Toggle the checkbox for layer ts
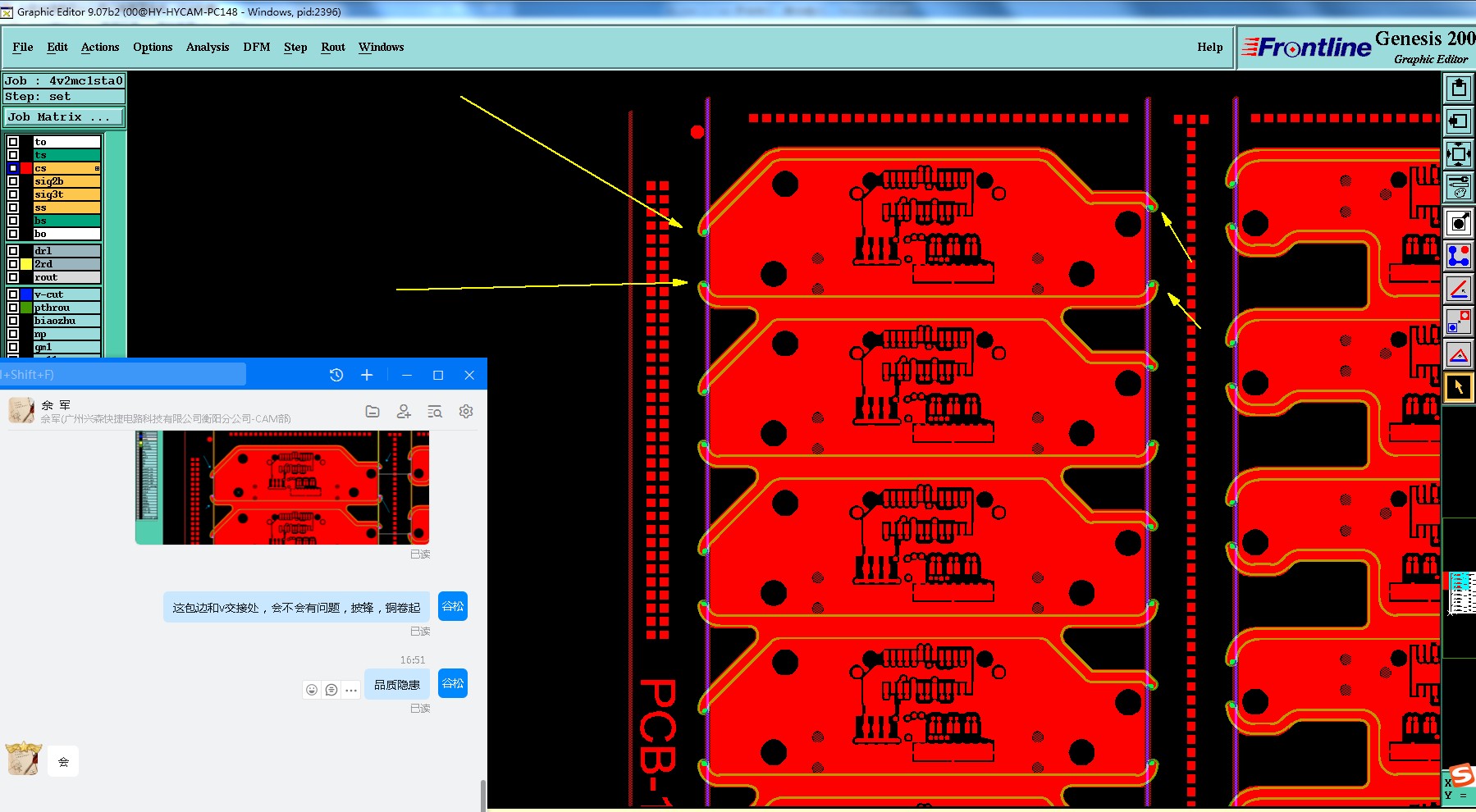Screen dimensions: 1476x812 point(13,155)
